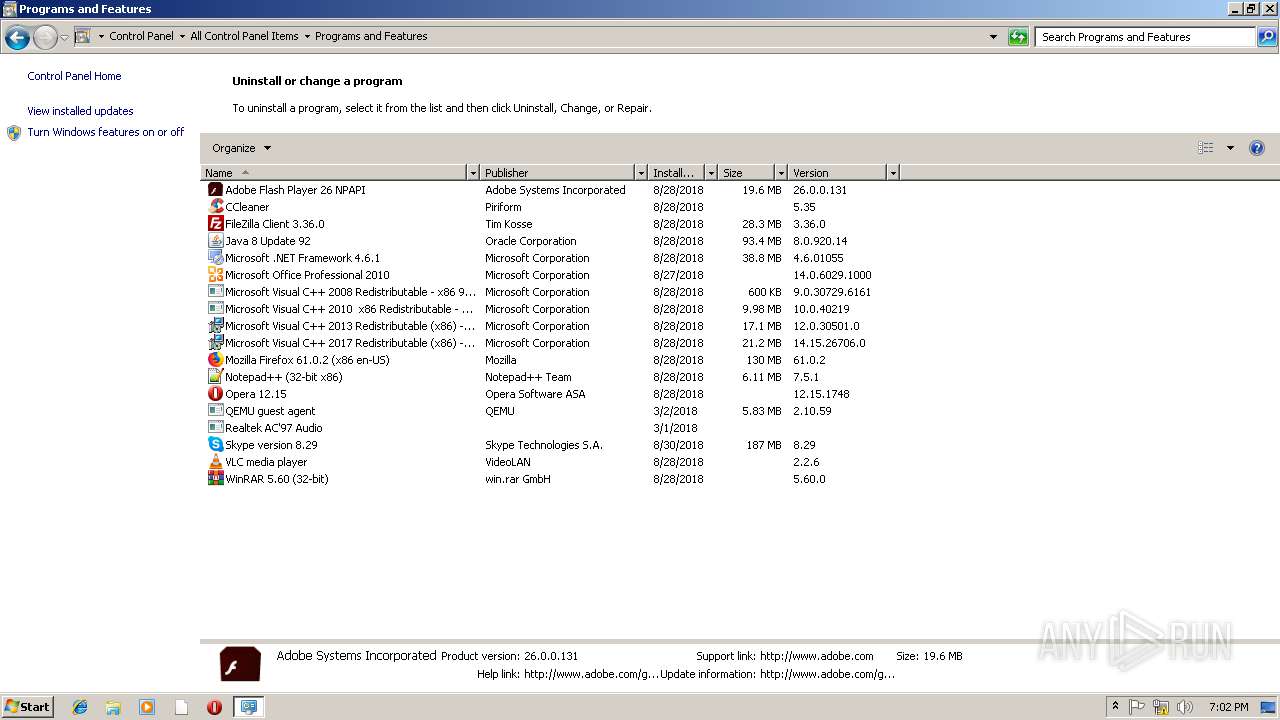1280x720 pixels.
Task: Open Internet Explorer from the taskbar
Action: (x=80, y=707)
